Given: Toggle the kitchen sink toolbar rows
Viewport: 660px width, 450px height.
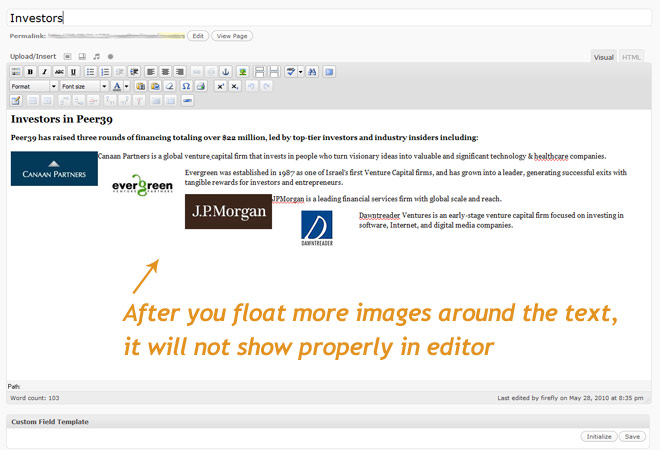Looking at the screenshot, I should click(x=16, y=72).
